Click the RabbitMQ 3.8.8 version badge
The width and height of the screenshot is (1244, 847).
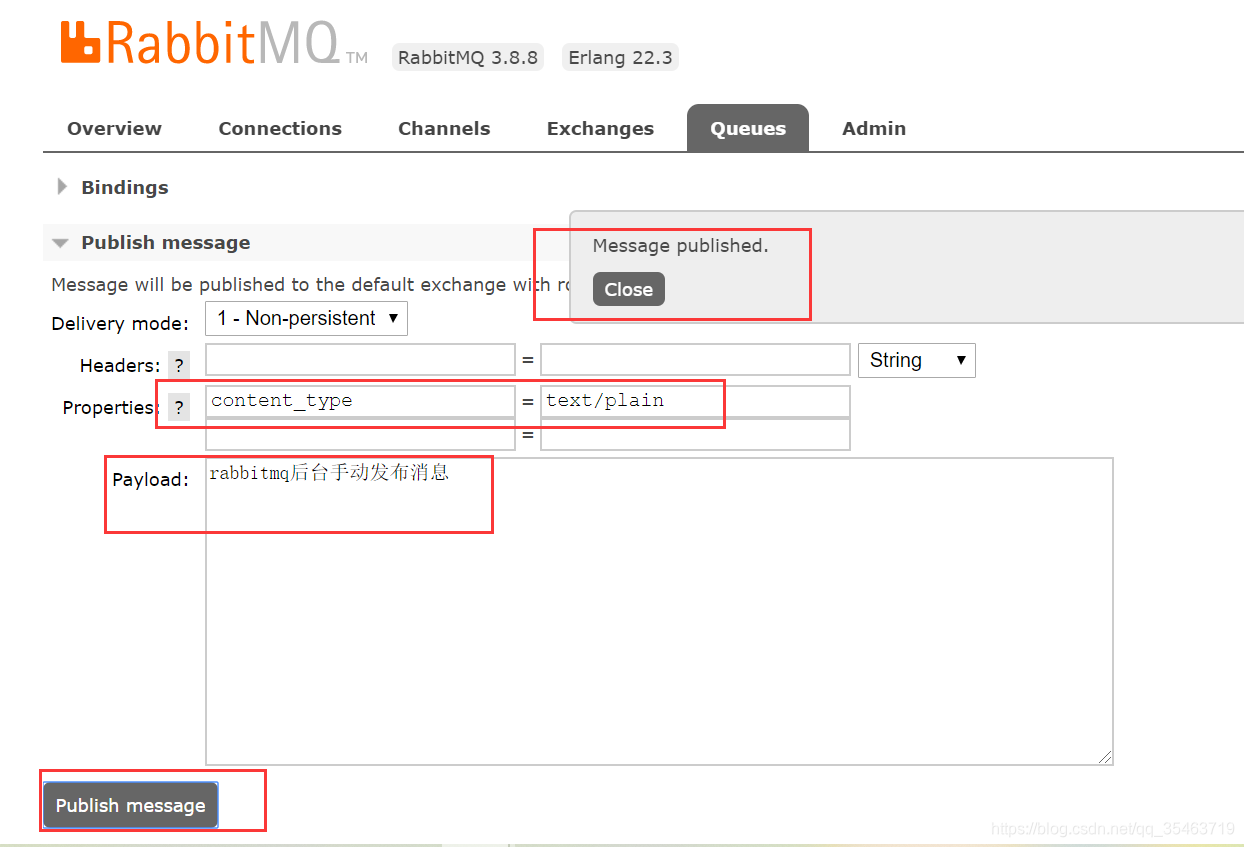click(x=467, y=57)
